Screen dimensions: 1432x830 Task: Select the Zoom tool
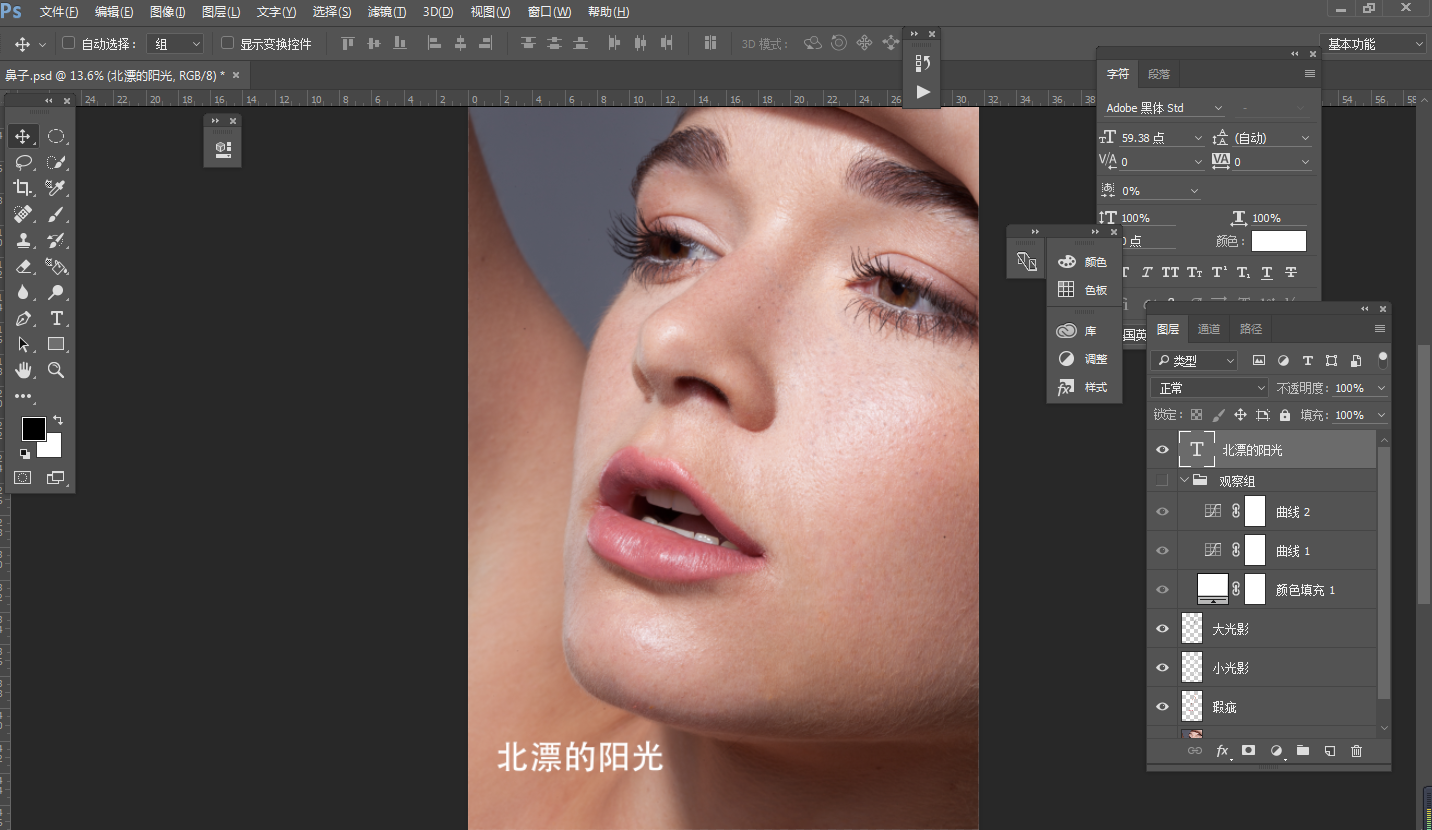56,370
